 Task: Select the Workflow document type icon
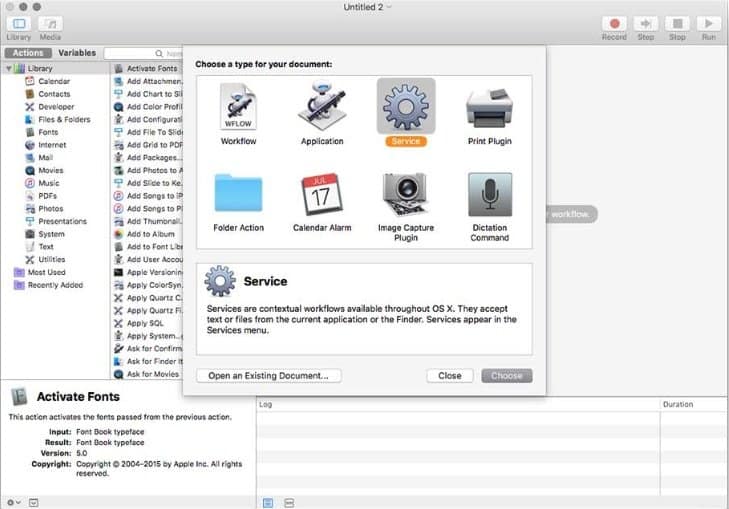tap(238, 107)
